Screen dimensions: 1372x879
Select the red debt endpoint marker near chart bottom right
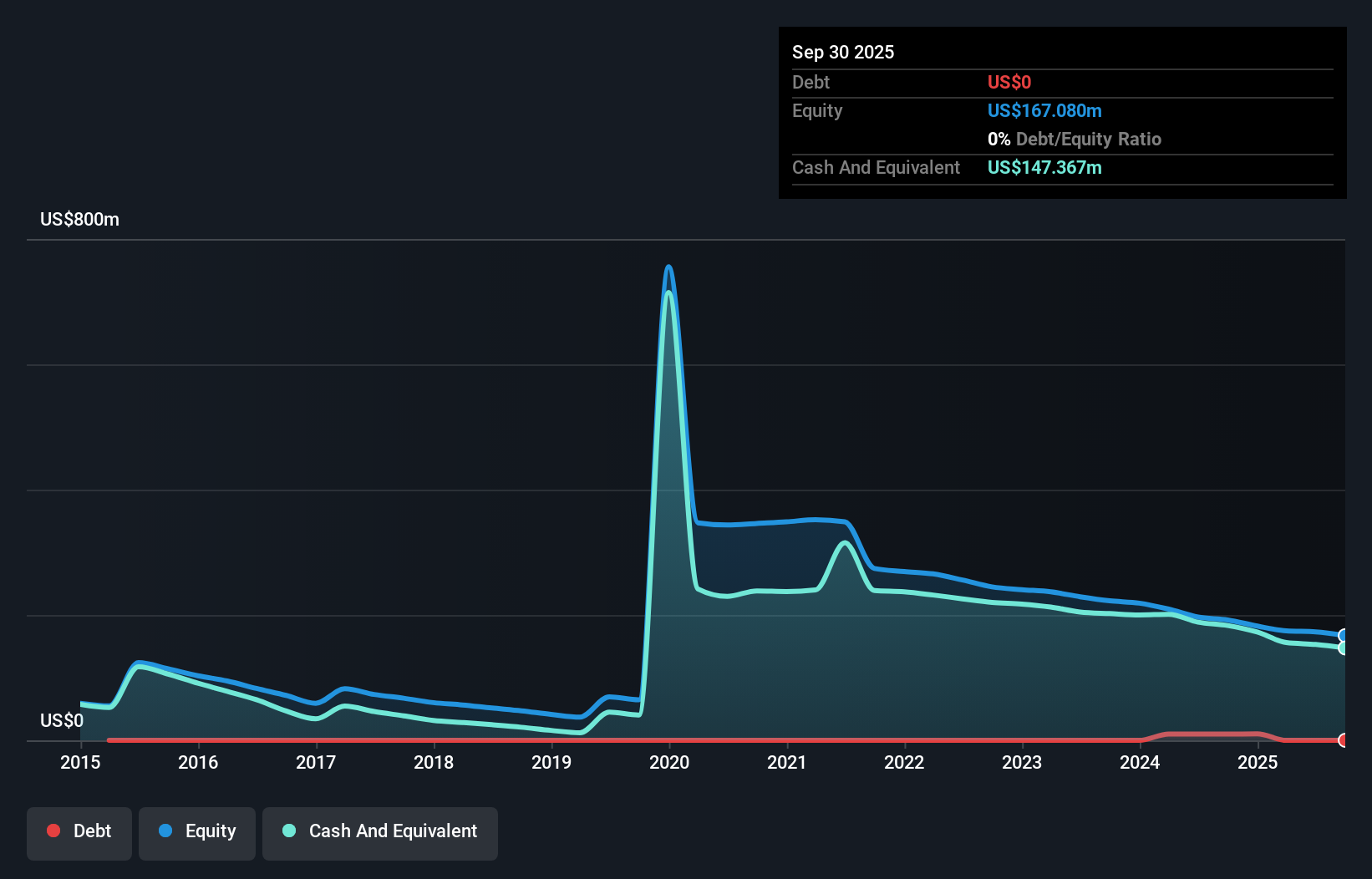[x=1344, y=740]
